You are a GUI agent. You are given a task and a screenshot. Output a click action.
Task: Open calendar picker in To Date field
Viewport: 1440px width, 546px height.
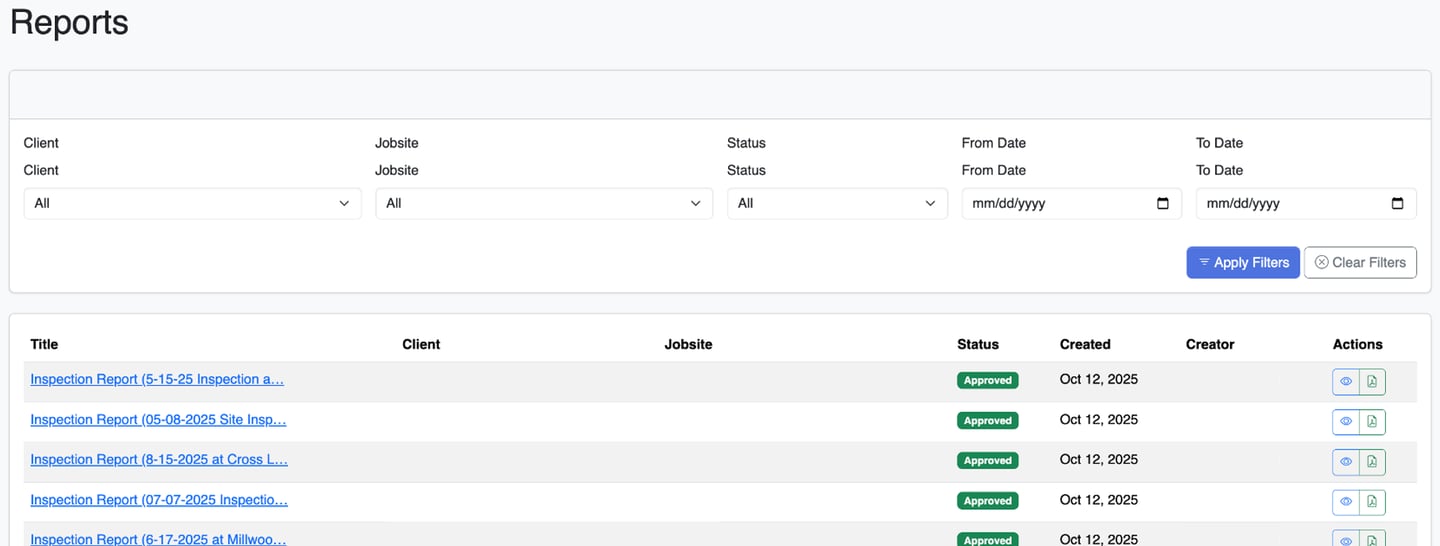tap(1397, 203)
